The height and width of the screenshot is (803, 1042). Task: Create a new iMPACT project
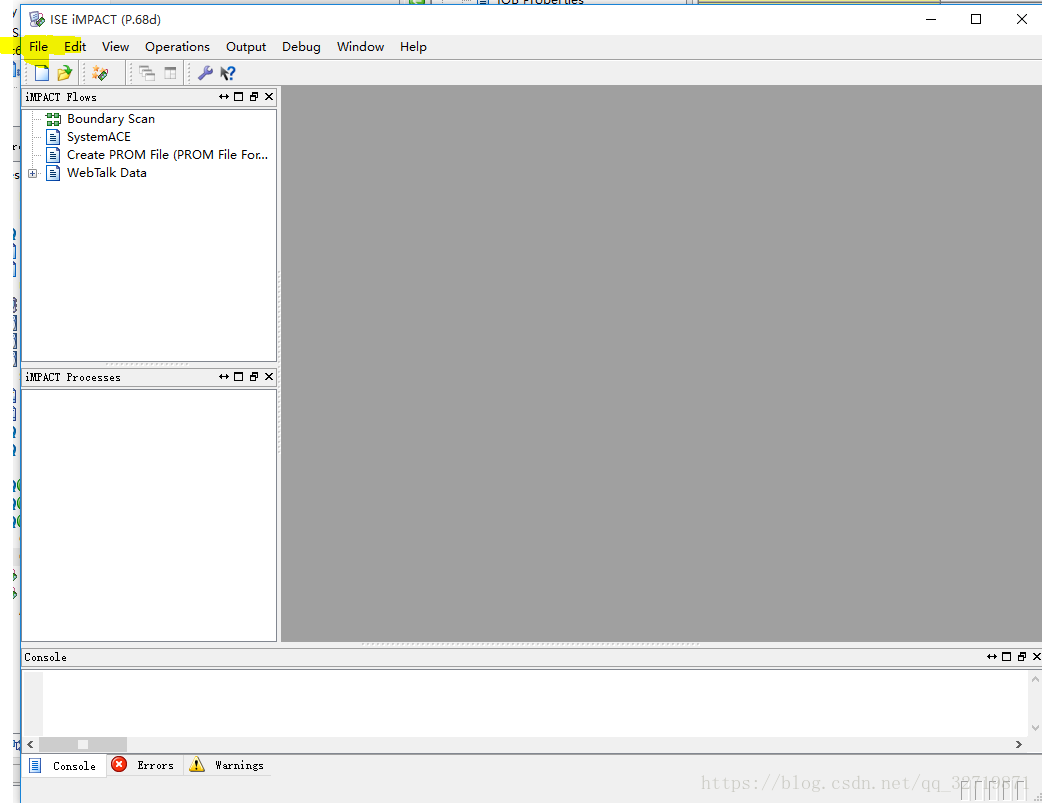pos(42,73)
